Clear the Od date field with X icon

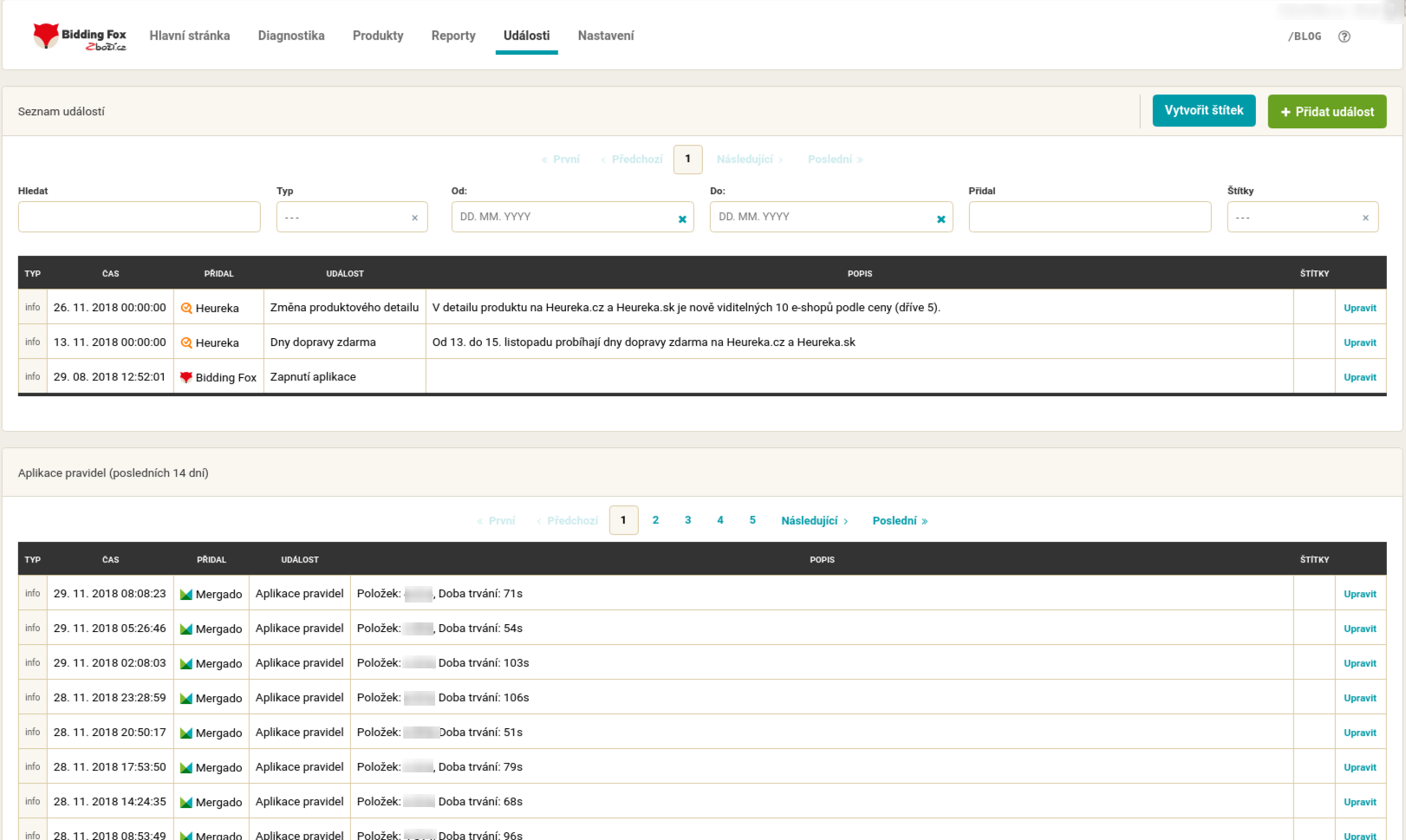(x=682, y=219)
